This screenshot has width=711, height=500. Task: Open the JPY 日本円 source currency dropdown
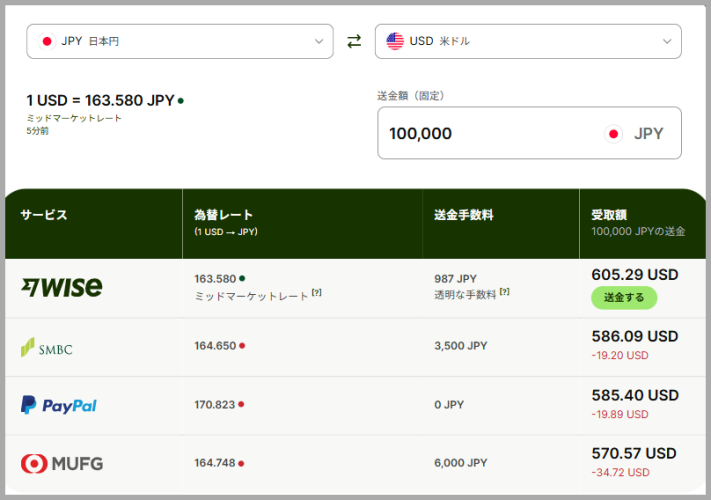coord(180,41)
